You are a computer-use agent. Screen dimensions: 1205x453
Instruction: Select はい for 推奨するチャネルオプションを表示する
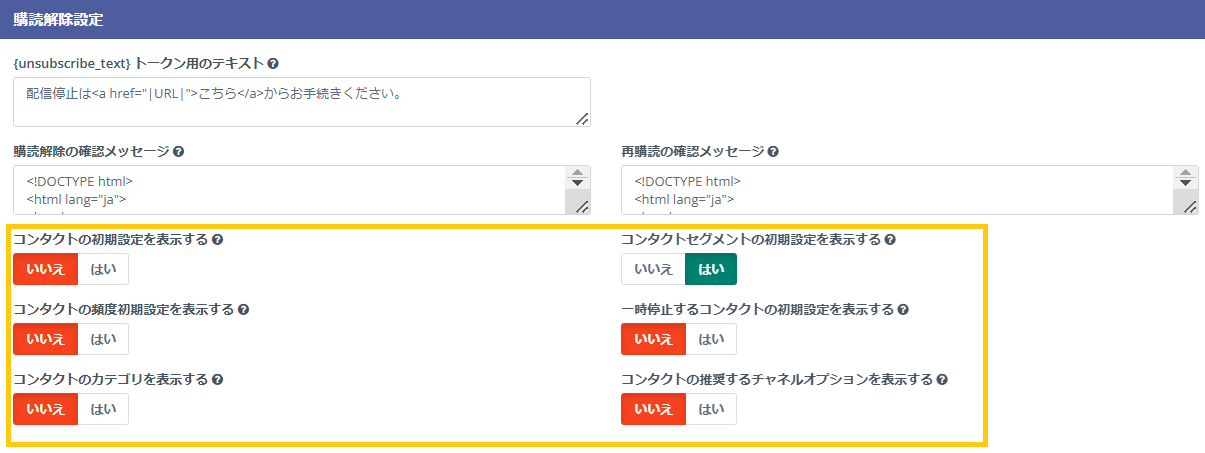711,409
